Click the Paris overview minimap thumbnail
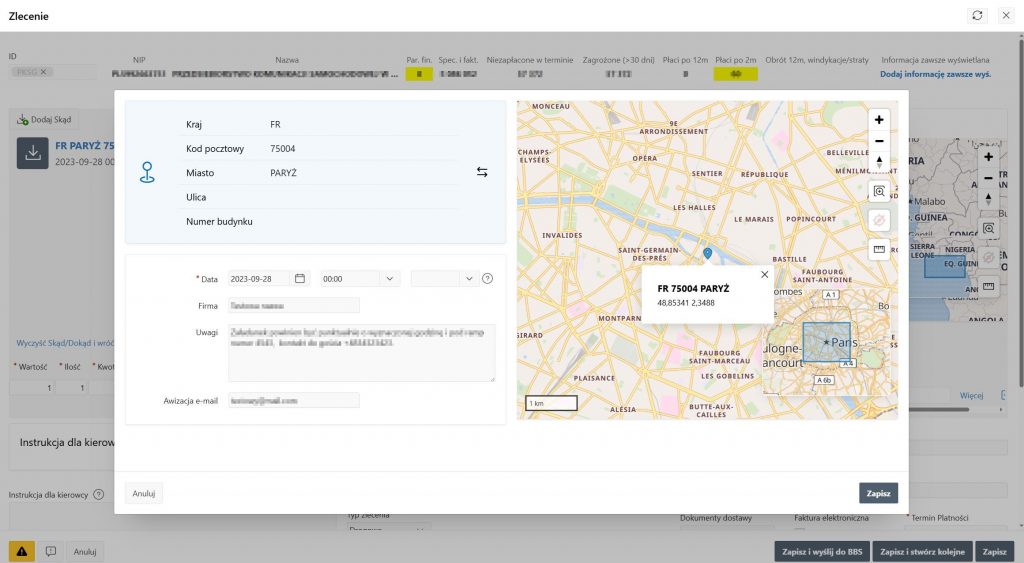 pos(826,355)
